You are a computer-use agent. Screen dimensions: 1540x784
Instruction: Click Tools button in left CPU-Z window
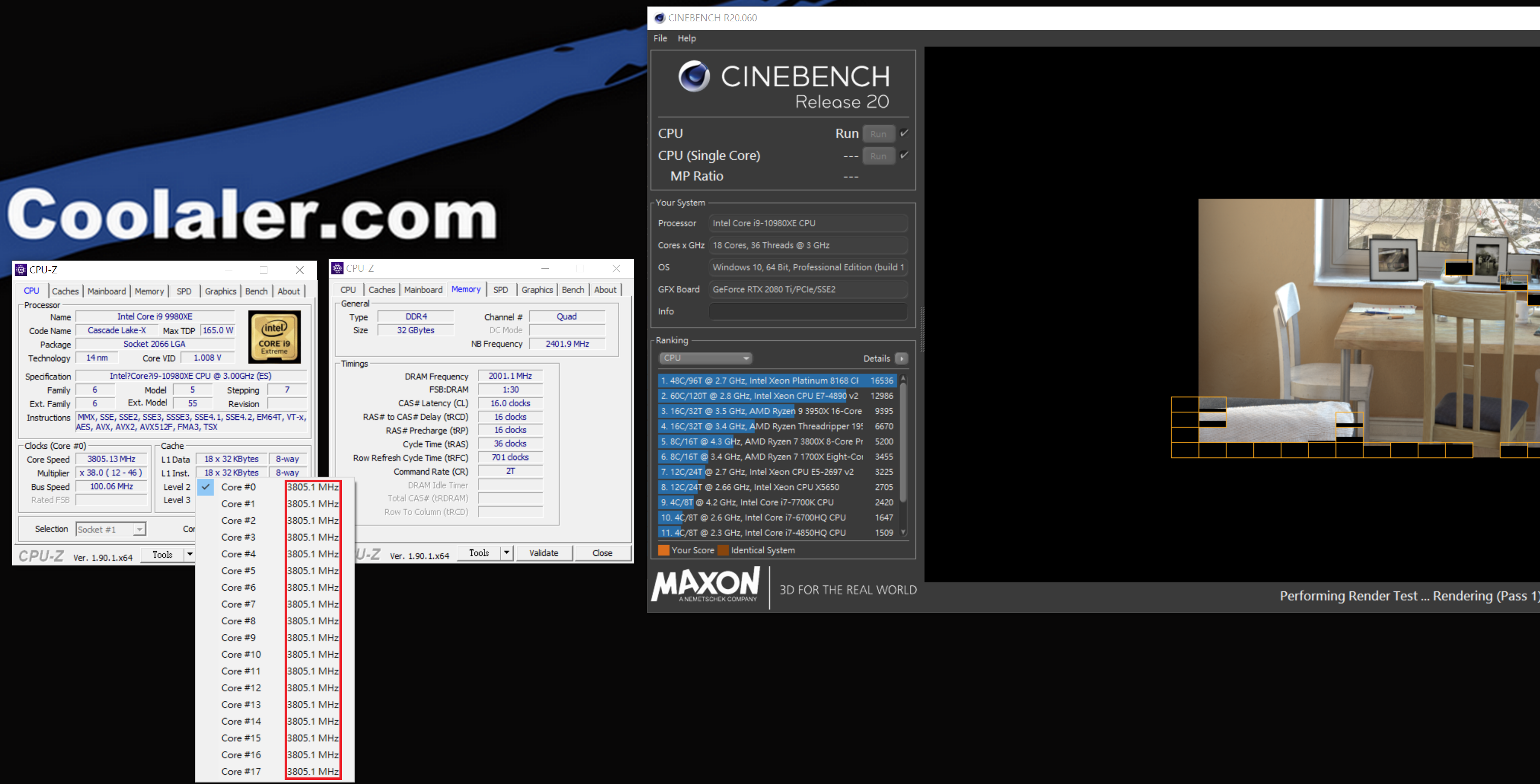pos(162,555)
